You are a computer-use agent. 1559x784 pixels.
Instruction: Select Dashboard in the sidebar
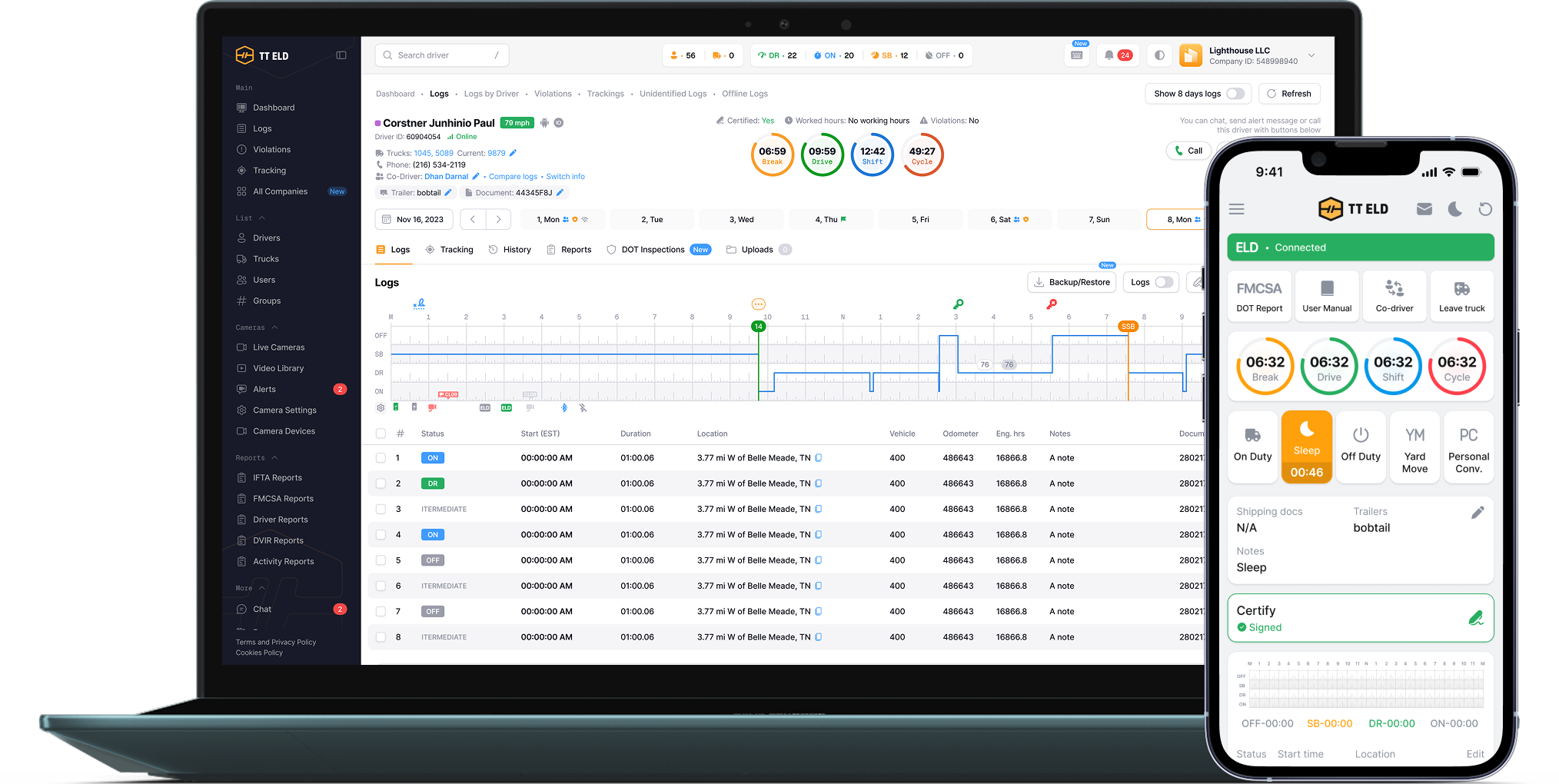click(x=275, y=107)
